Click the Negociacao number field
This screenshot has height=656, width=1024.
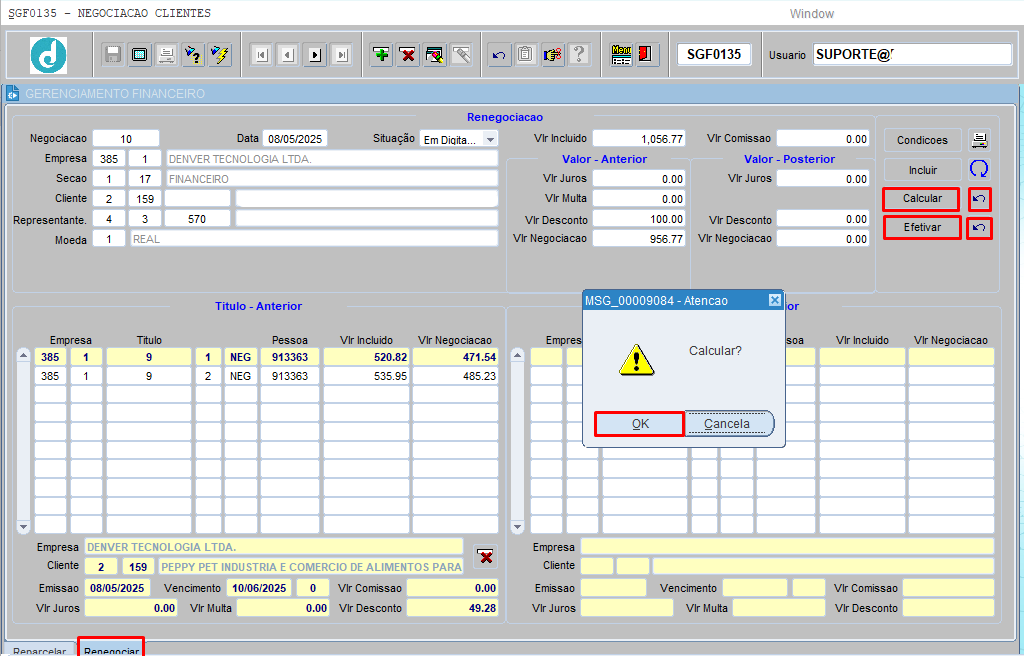pyautogui.click(x=126, y=139)
